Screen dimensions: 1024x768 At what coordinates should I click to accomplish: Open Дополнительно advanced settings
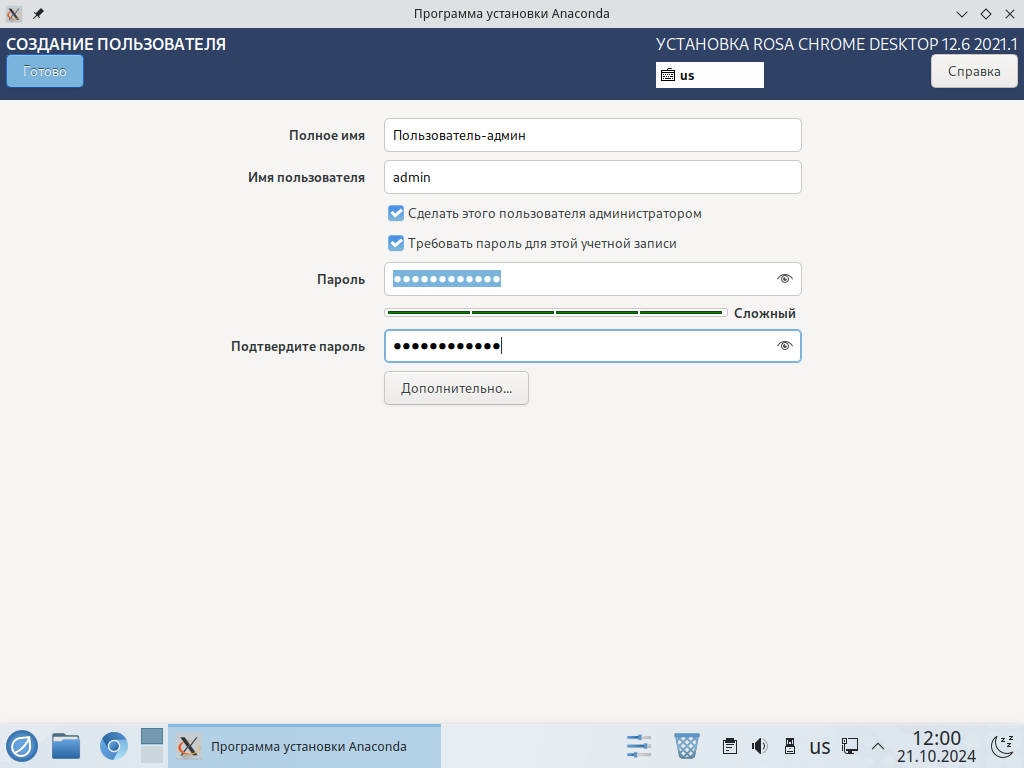[456, 388]
